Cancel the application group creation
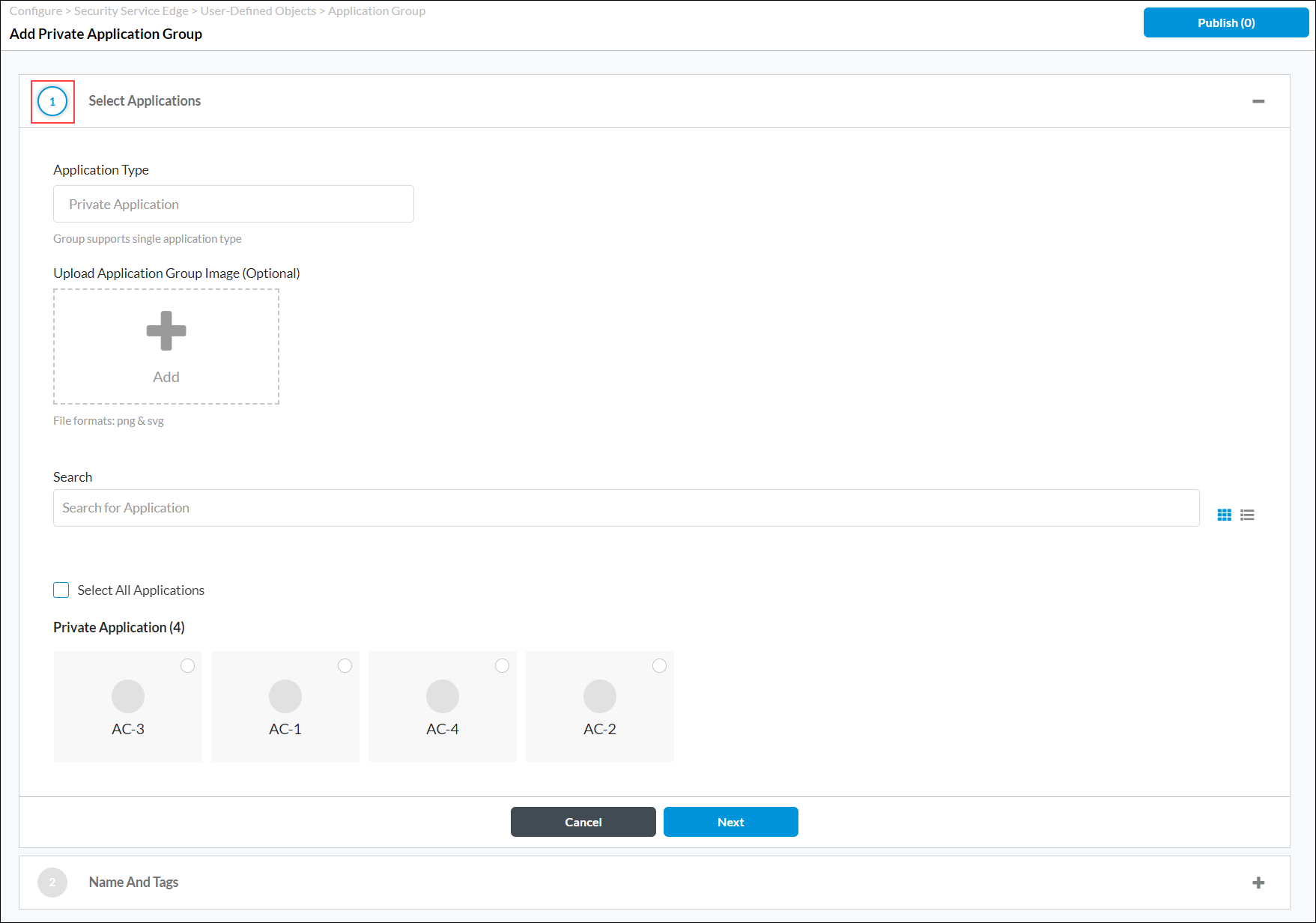 583,822
